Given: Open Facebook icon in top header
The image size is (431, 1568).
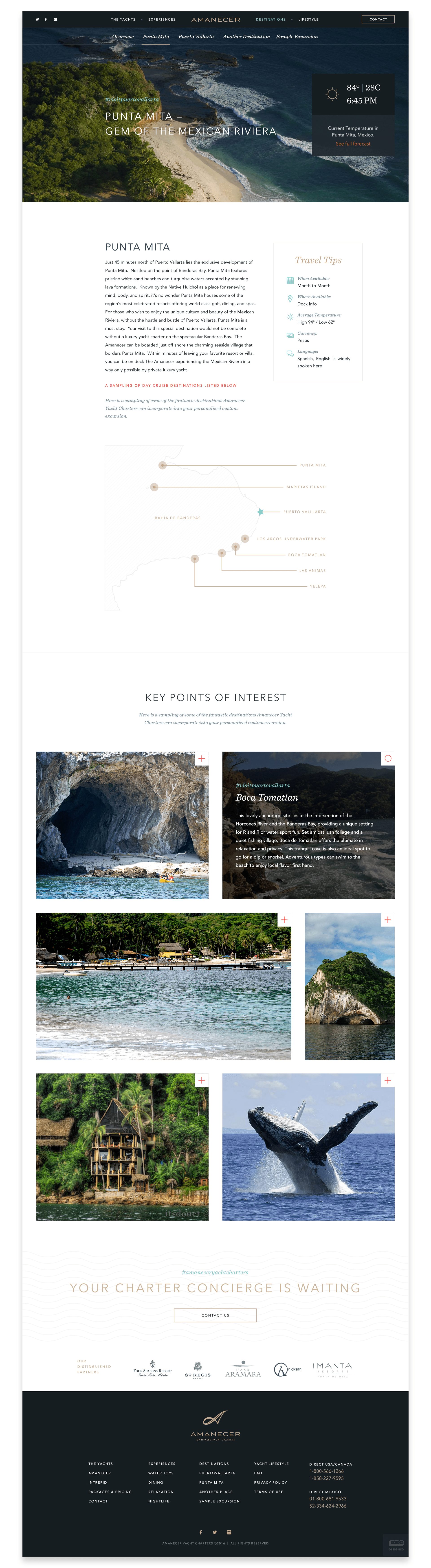Looking at the screenshot, I should [46, 20].
